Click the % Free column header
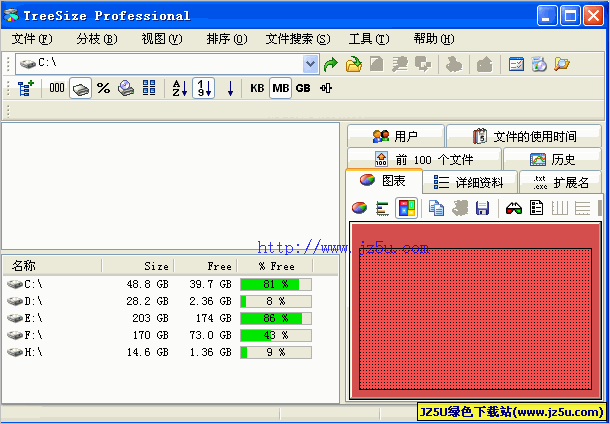This screenshot has width=610, height=424. pos(275,266)
